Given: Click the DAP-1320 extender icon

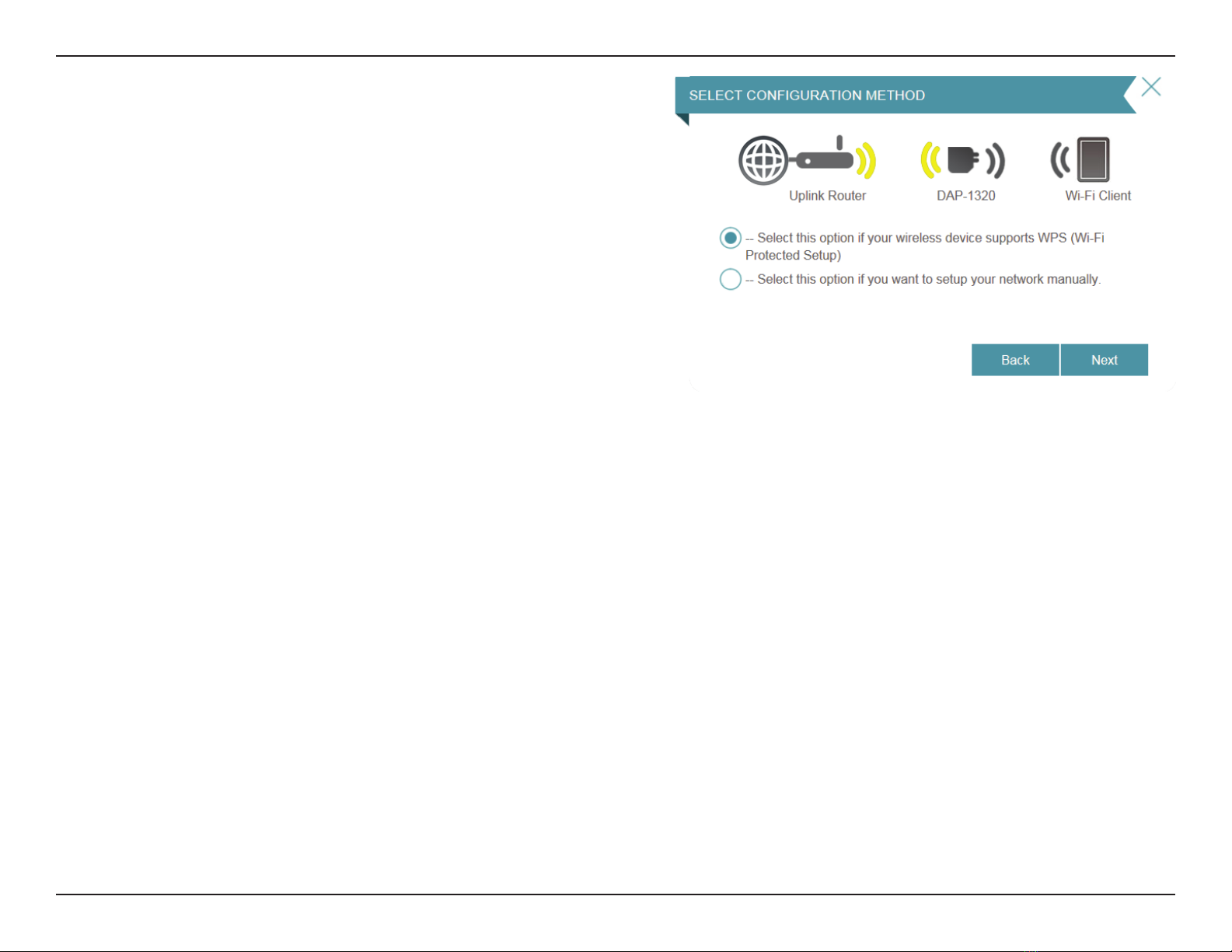Looking at the screenshot, I should (963, 161).
